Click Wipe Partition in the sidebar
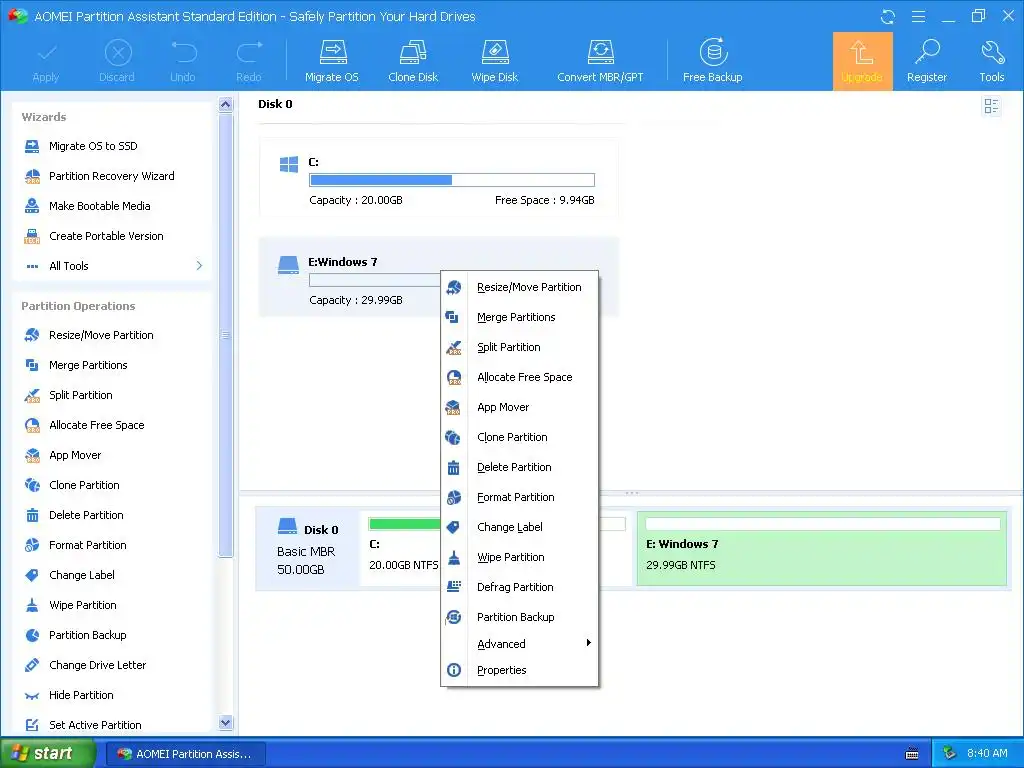 (83, 605)
